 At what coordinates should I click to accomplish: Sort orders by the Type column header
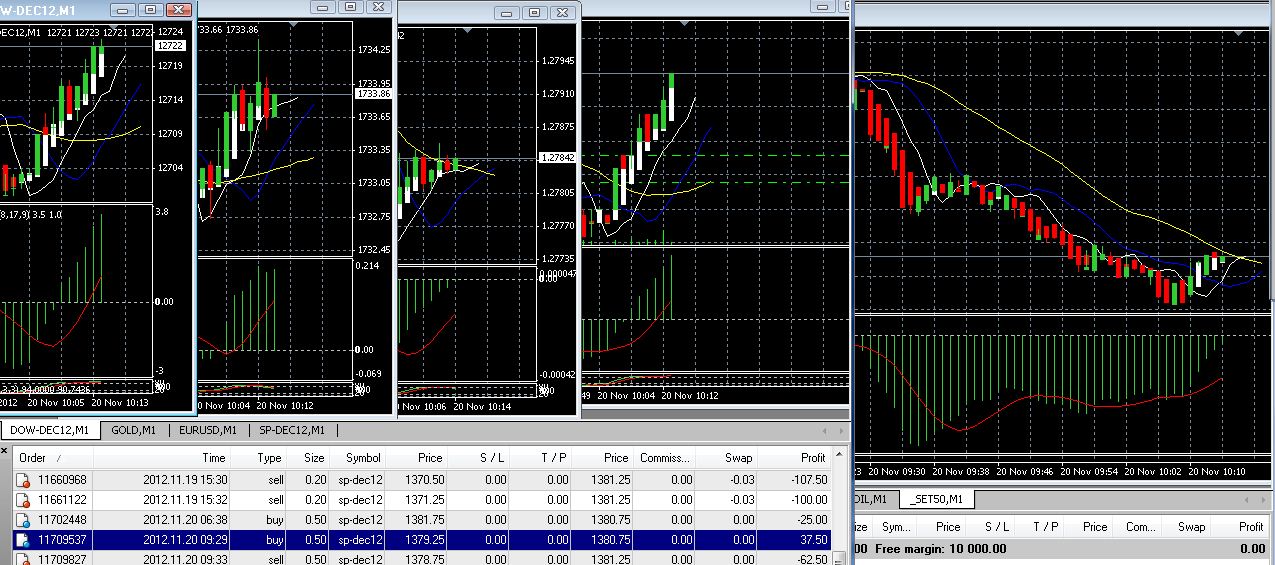258,457
